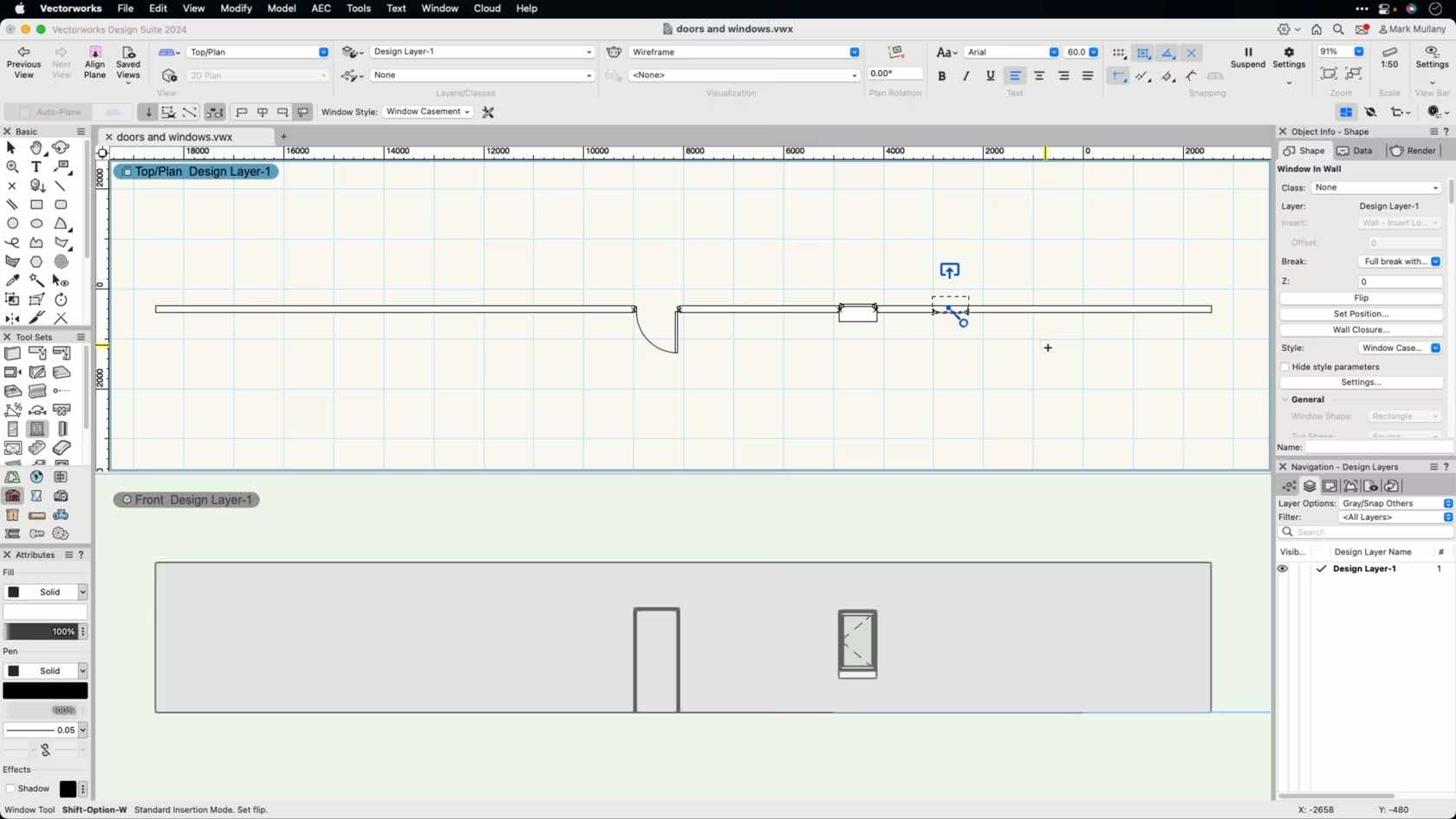Image resolution: width=1456 pixels, height=819 pixels.
Task: Open the Top/Plan view dropdown
Action: tap(258, 52)
